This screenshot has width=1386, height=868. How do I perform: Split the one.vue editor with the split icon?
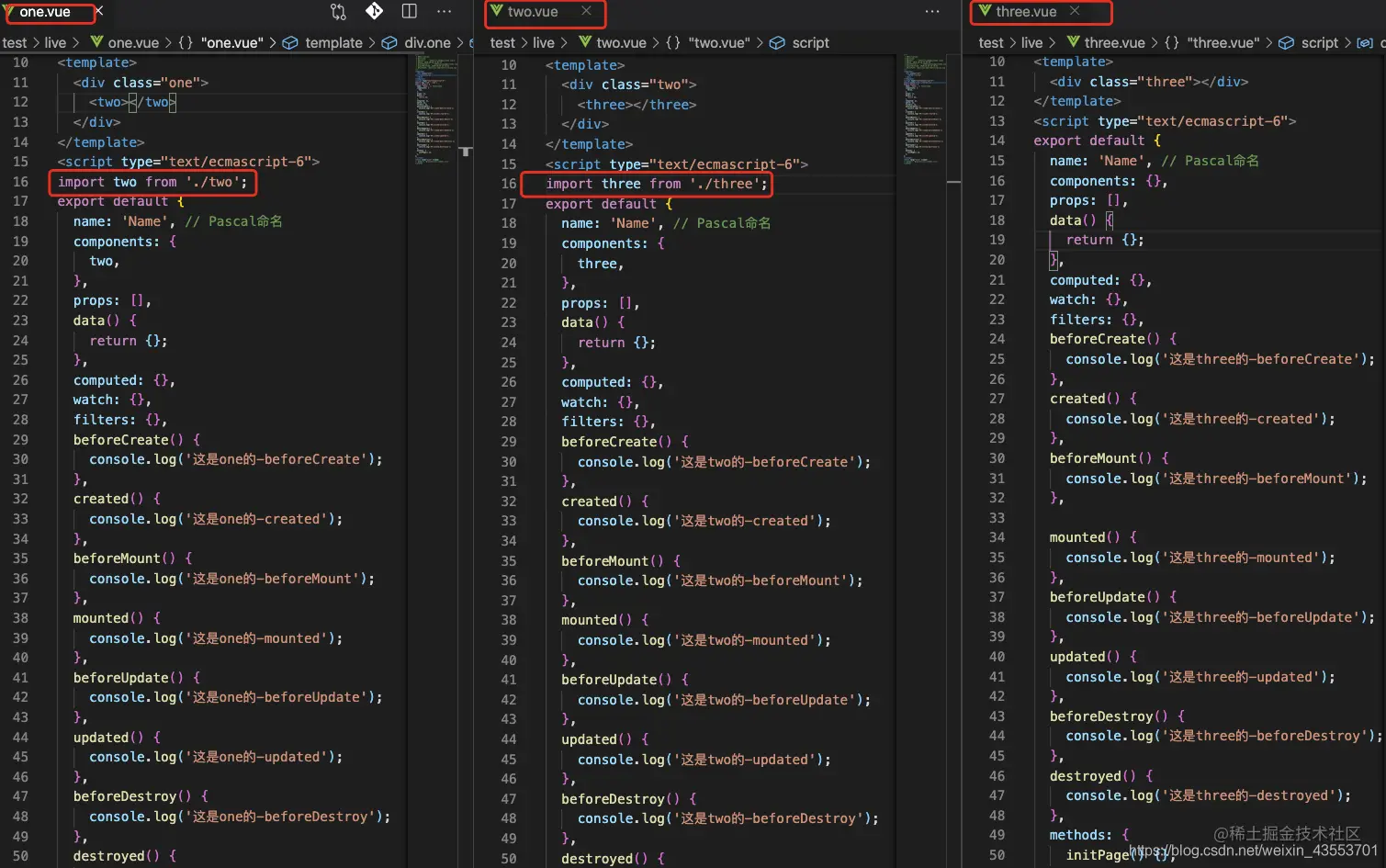point(410,11)
